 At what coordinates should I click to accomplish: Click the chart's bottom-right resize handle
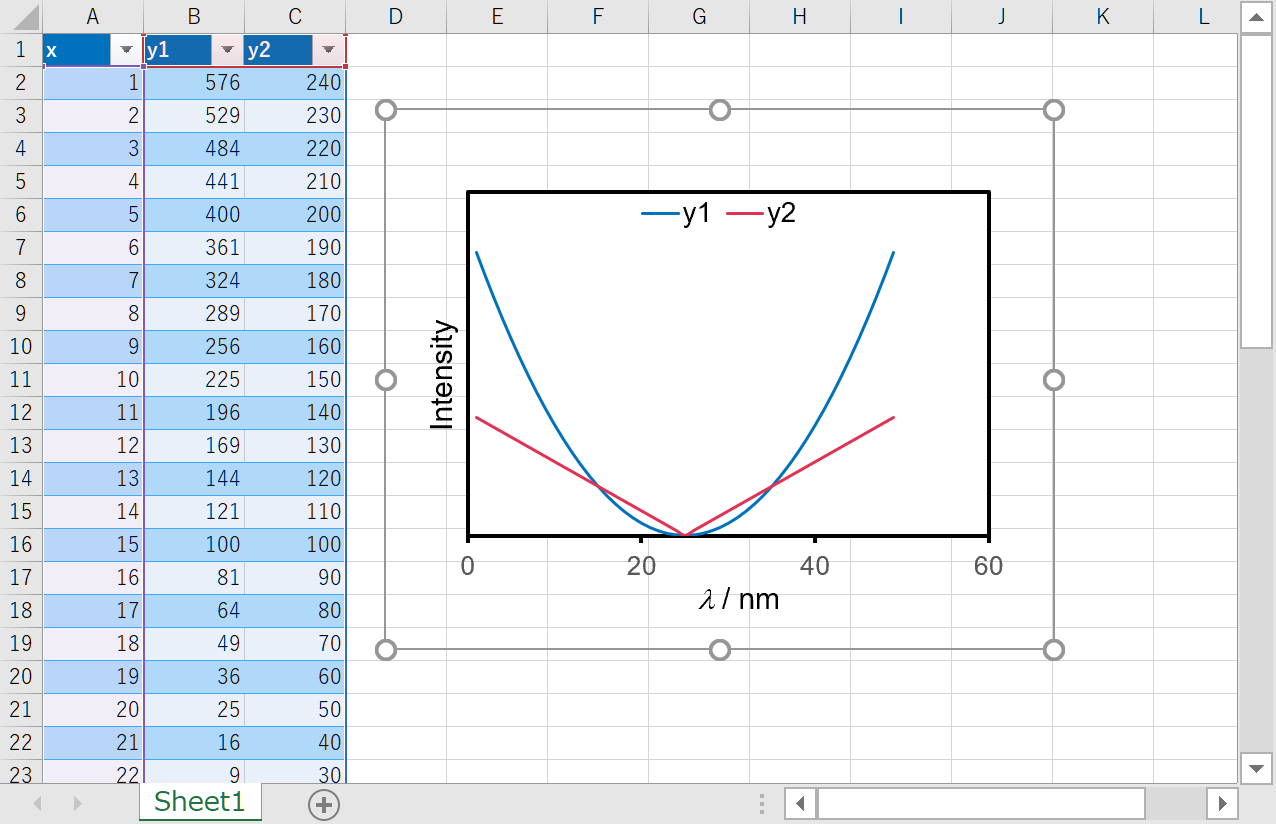[x=1053, y=650]
